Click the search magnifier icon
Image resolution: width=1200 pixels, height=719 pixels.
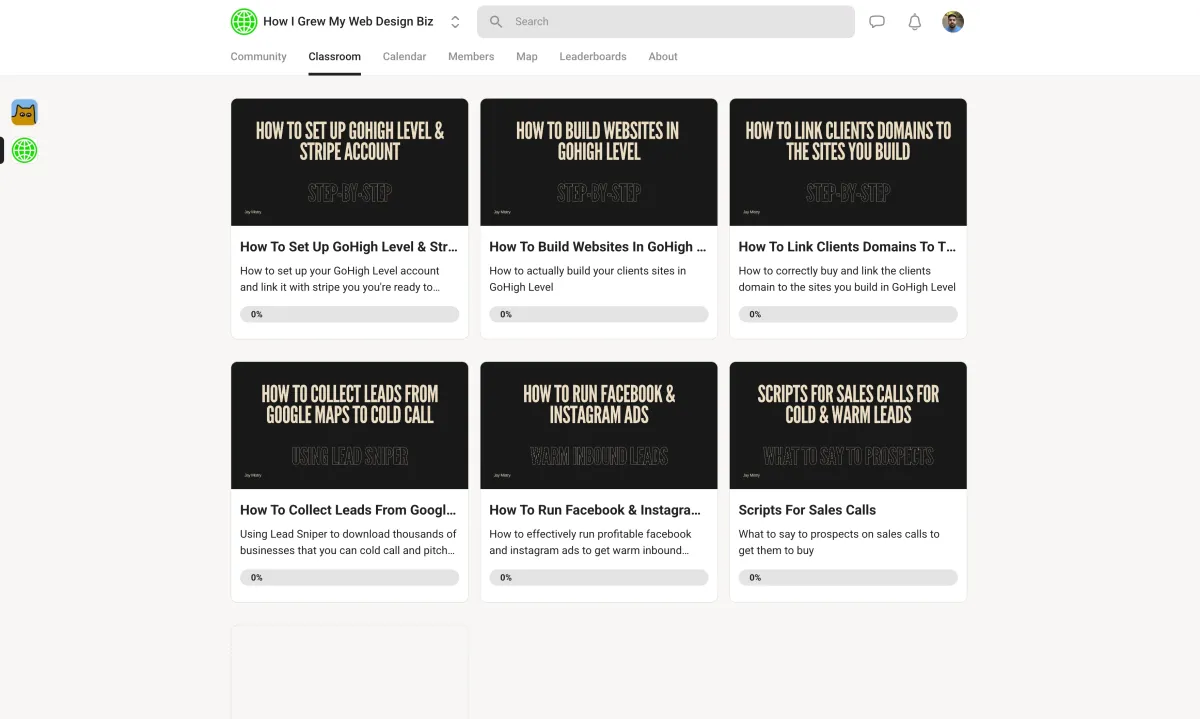click(x=496, y=22)
